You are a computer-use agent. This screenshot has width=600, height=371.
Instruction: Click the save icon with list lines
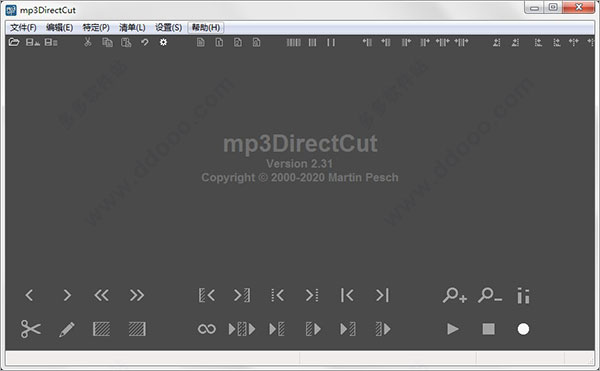51,42
